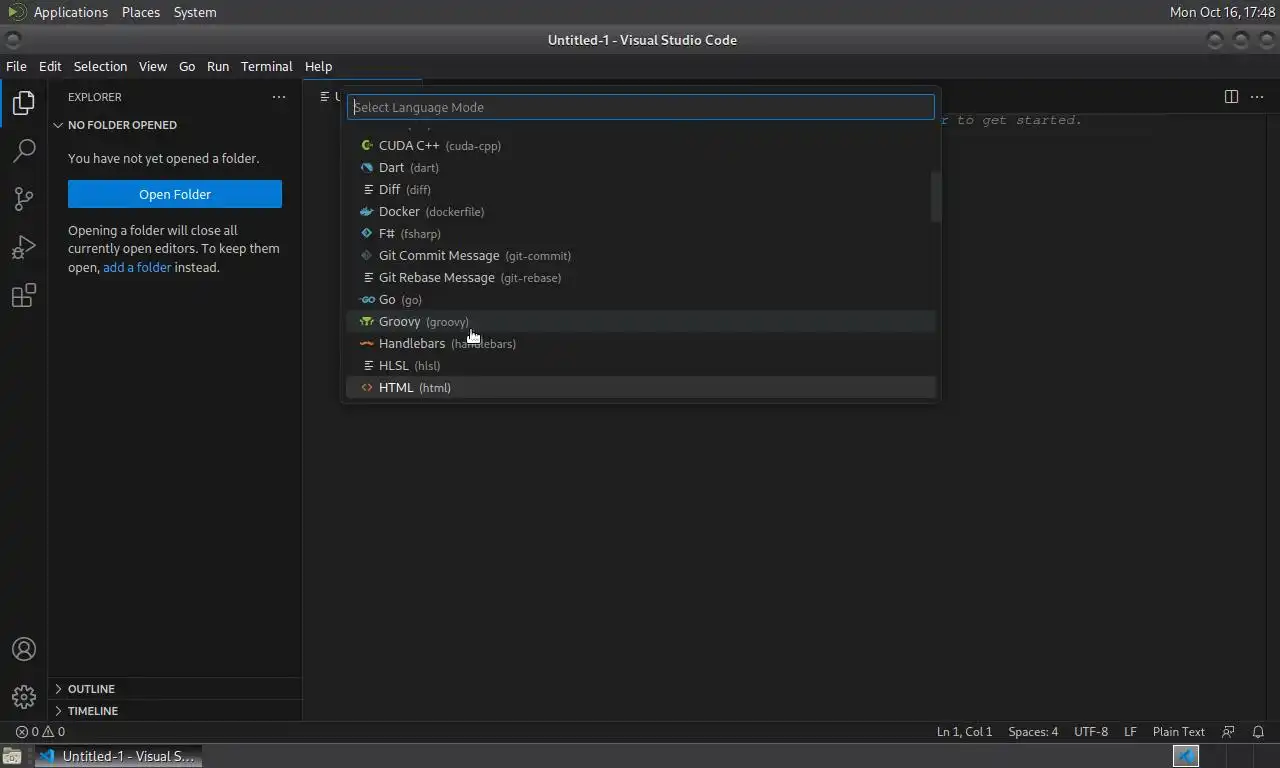Screen dimensions: 1280x768
Task: Click the language list scrollbar thumb
Action: tap(936, 196)
